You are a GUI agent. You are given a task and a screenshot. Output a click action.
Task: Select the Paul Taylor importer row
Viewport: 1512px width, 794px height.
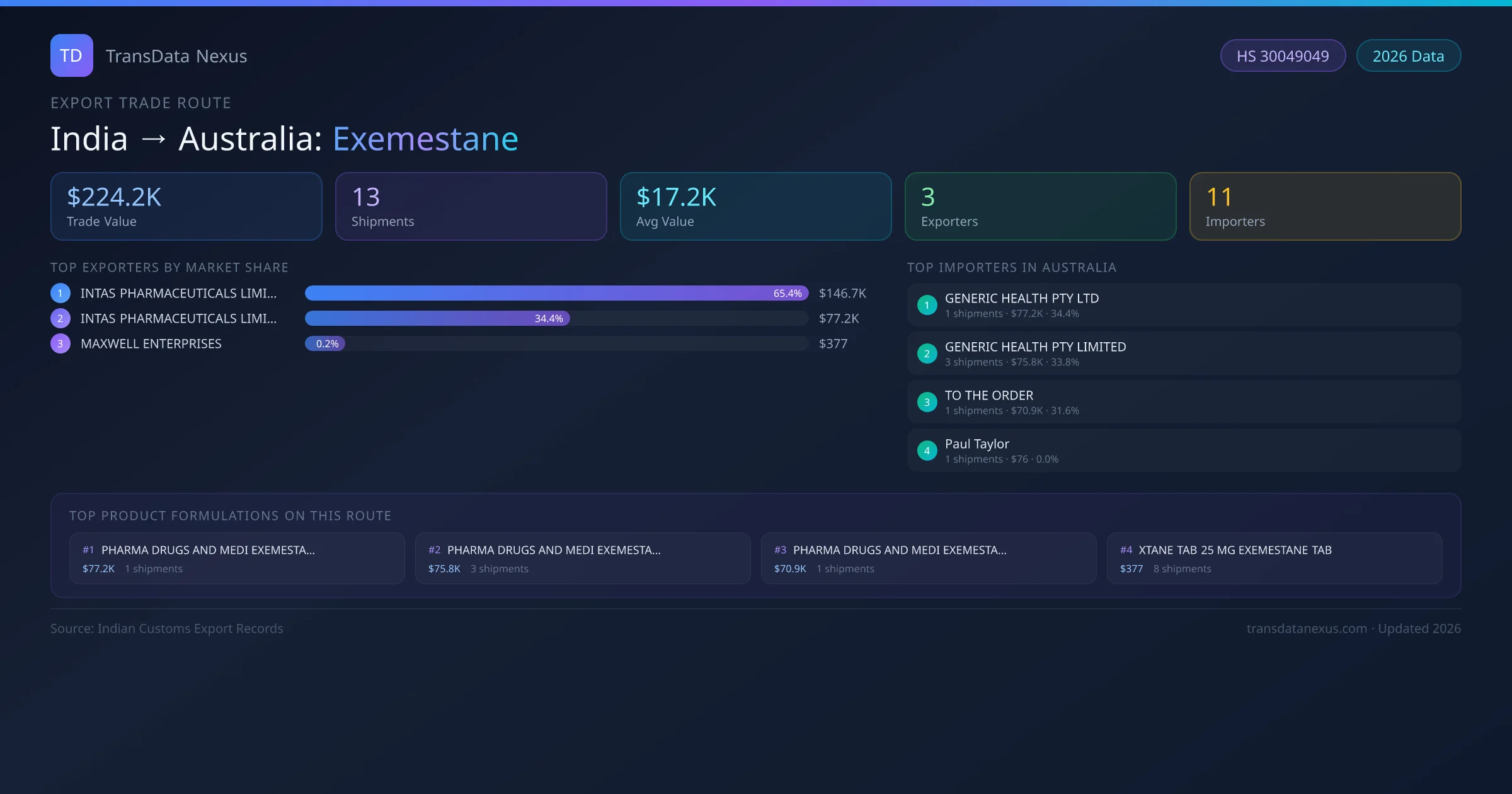click(x=1183, y=451)
